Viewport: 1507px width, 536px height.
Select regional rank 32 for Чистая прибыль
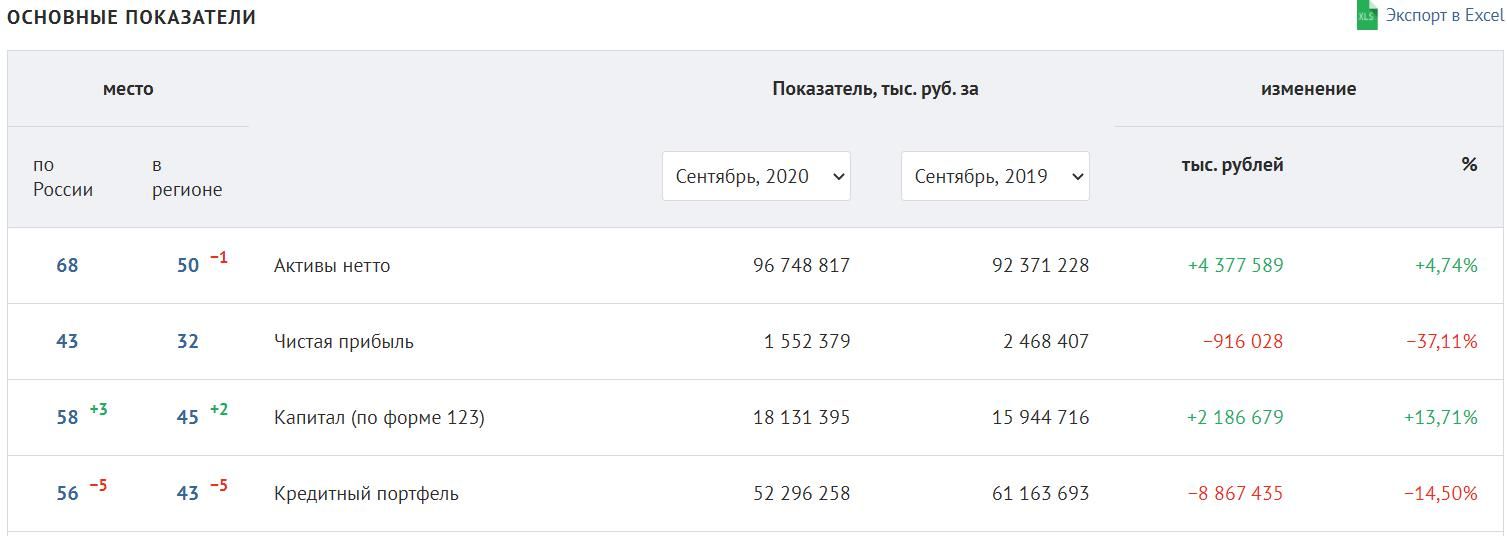click(x=188, y=342)
